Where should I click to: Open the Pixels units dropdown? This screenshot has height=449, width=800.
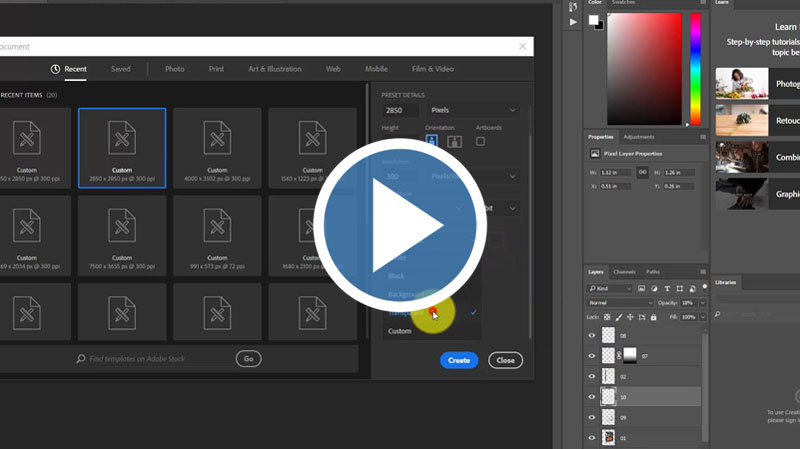472,110
